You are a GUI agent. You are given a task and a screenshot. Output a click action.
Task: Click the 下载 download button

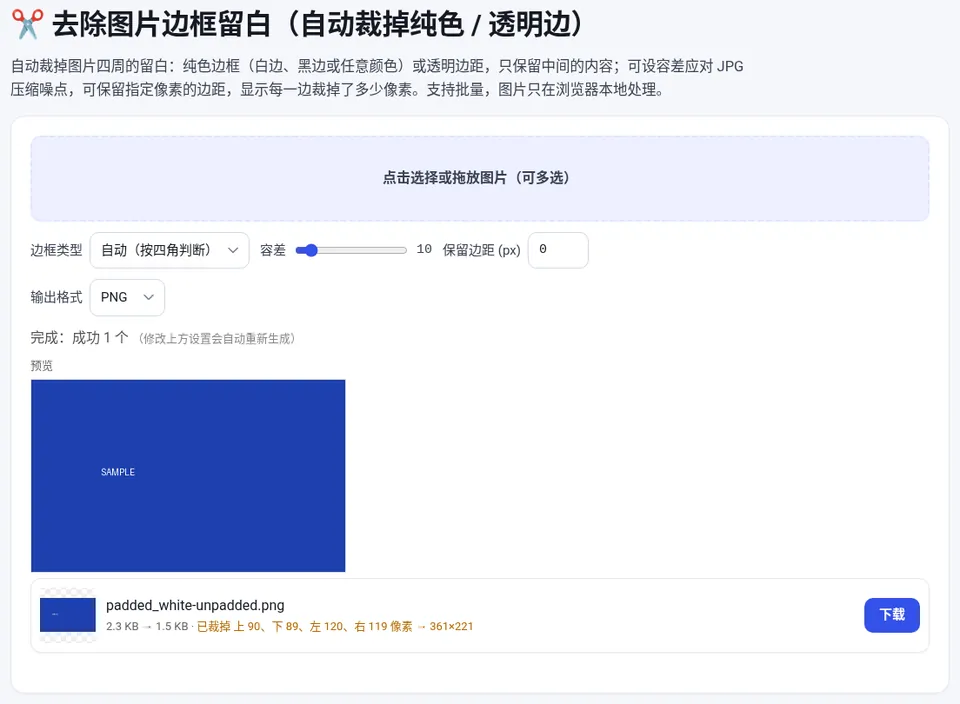[x=891, y=615]
